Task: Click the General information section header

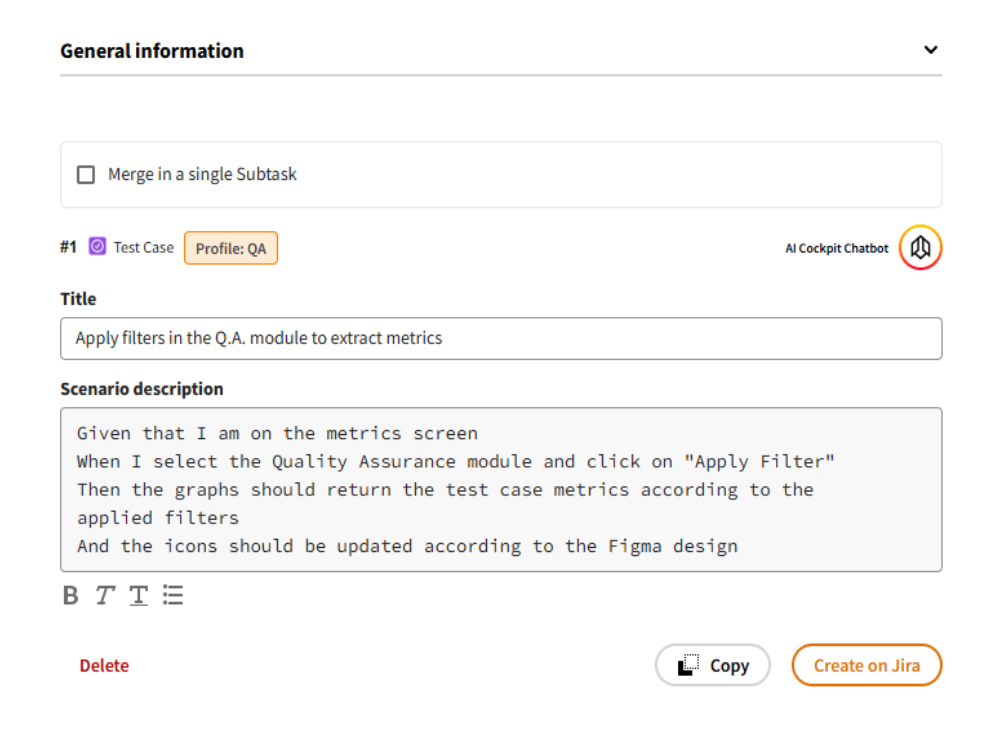Action: click(152, 51)
